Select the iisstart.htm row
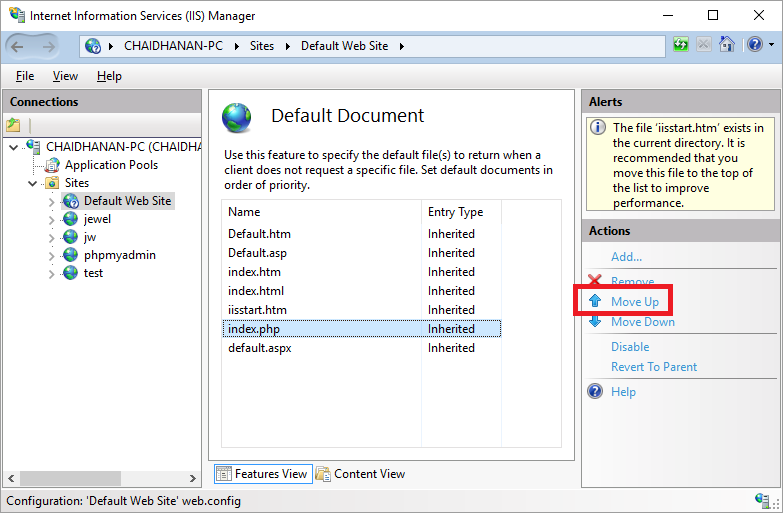The height and width of the screenshot is (513, 783). [362, 310]
